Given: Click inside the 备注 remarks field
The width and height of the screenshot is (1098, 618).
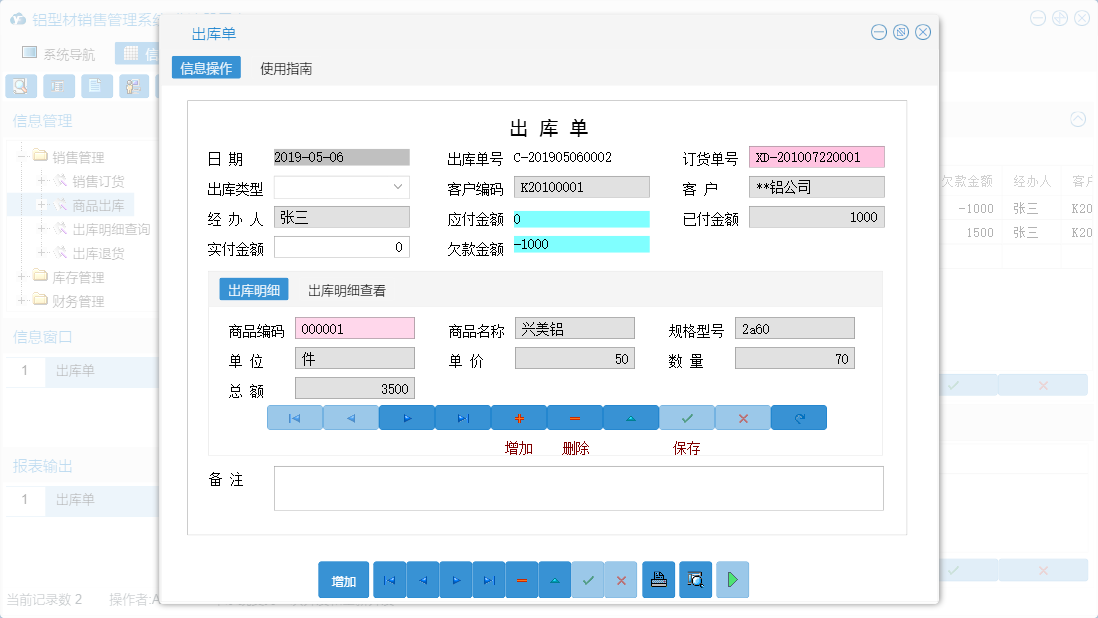Looking at the screenshot, I should click(x=580, y=487).
